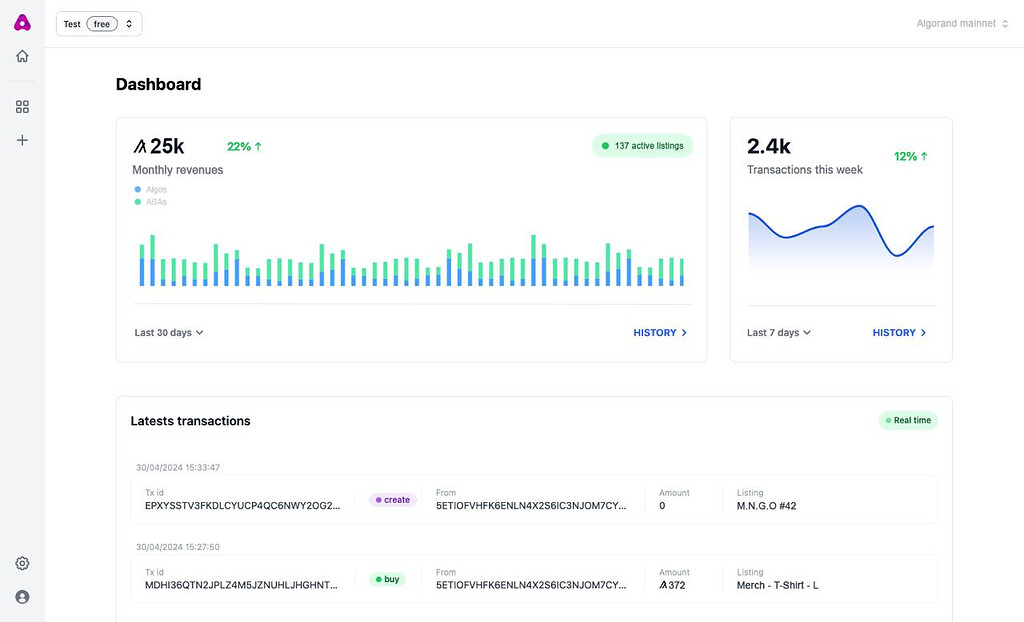Open Settings via the gear icon
This screenshot has height=622, width=1024.
click(22, 563)
